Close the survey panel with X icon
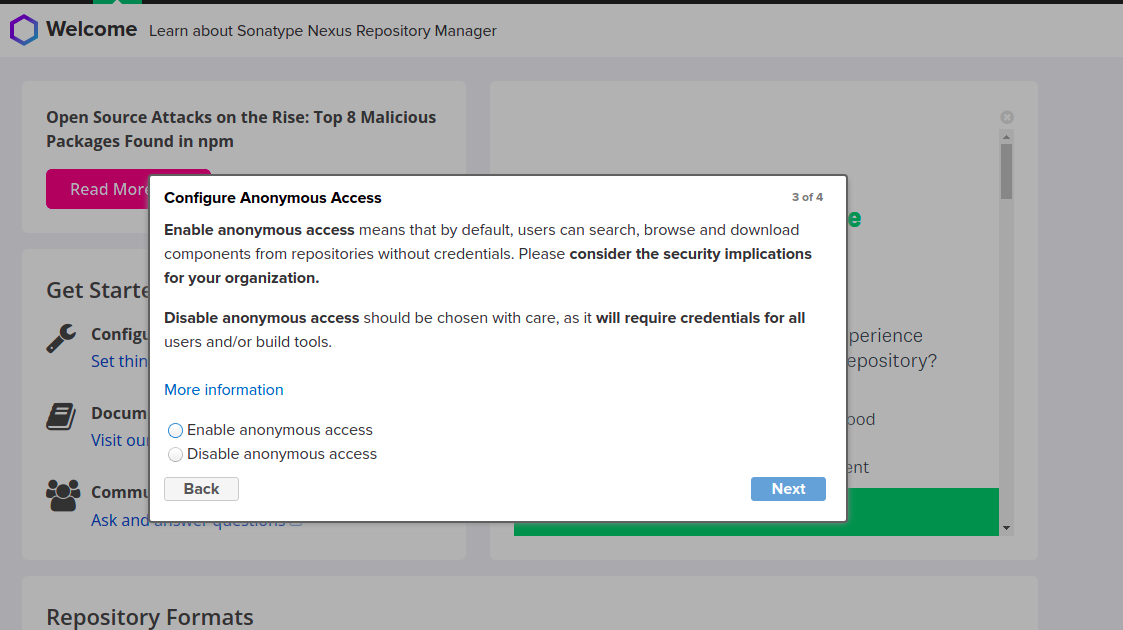The height and width of the screenshot is (630, 1123). click(1007, 117)
